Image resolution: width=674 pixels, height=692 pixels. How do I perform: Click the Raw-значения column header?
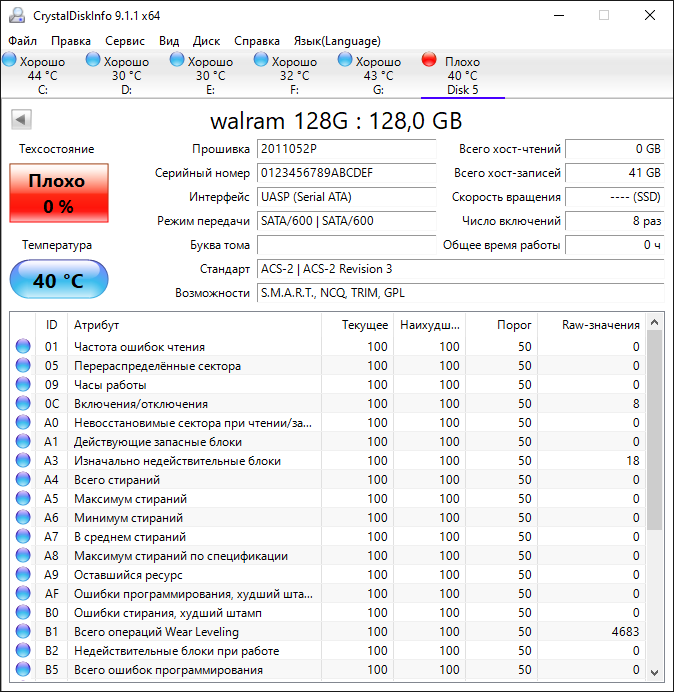click(591, 325)
